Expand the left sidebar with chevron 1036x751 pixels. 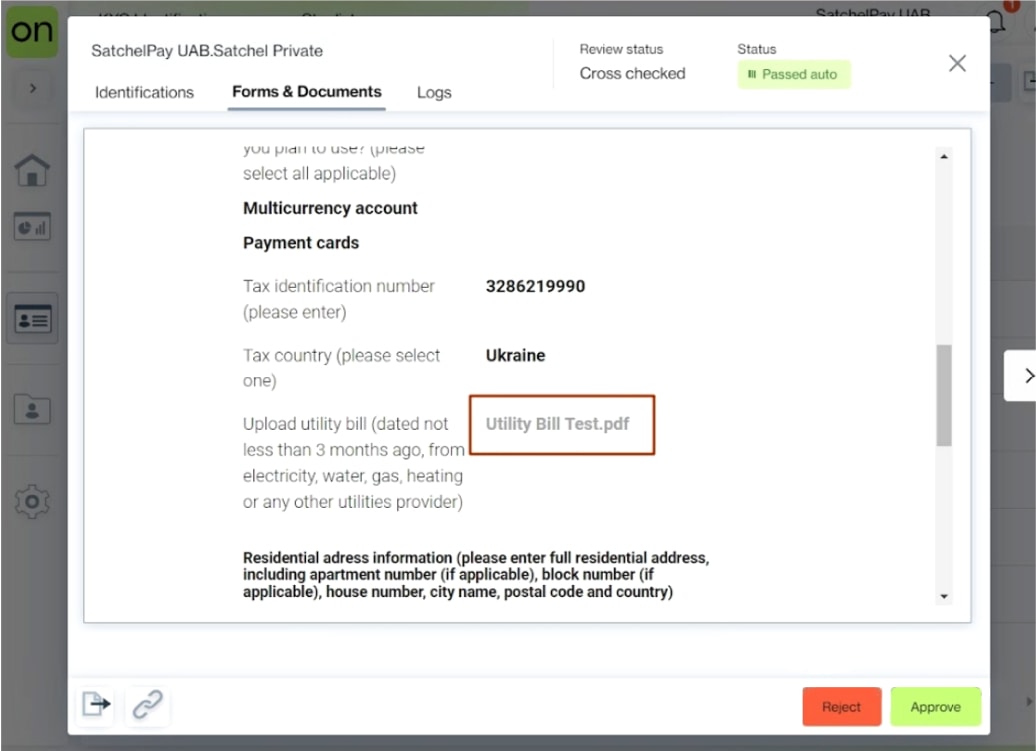(x=32, y=89)
